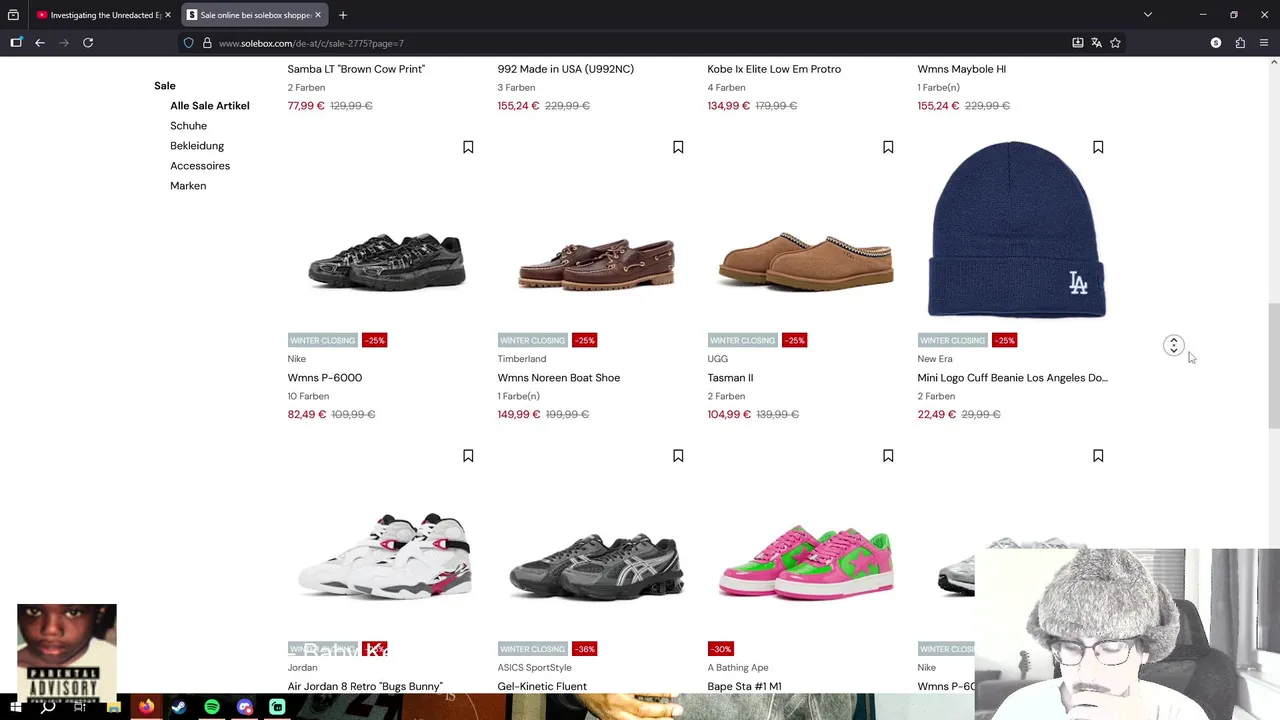Open Steam from the taskbar

tap(179, 708)
